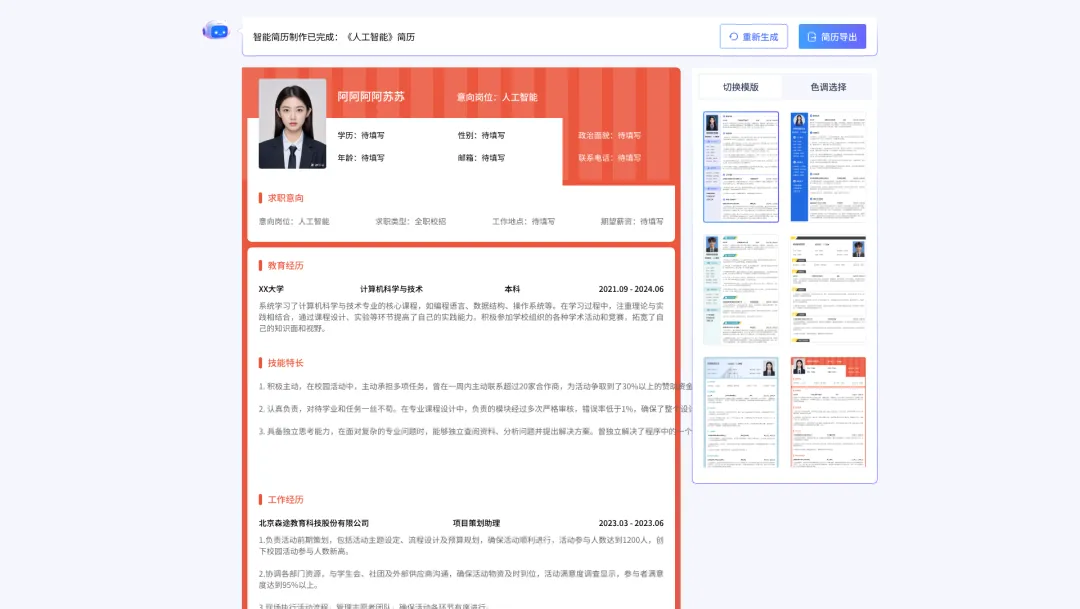
Task: Select the red-orange resume template thumbnail
Action: (828, 412)
